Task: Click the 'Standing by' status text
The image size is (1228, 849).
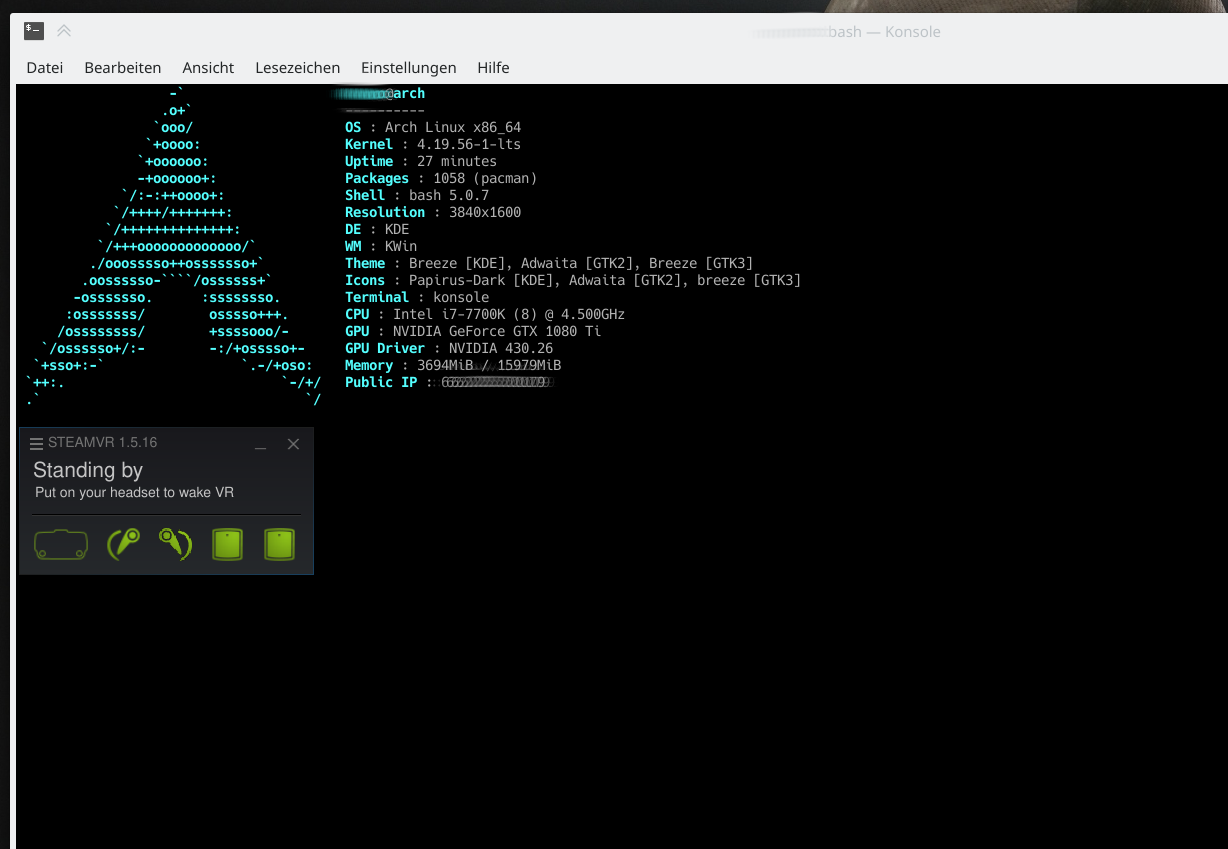Action: 88,470
